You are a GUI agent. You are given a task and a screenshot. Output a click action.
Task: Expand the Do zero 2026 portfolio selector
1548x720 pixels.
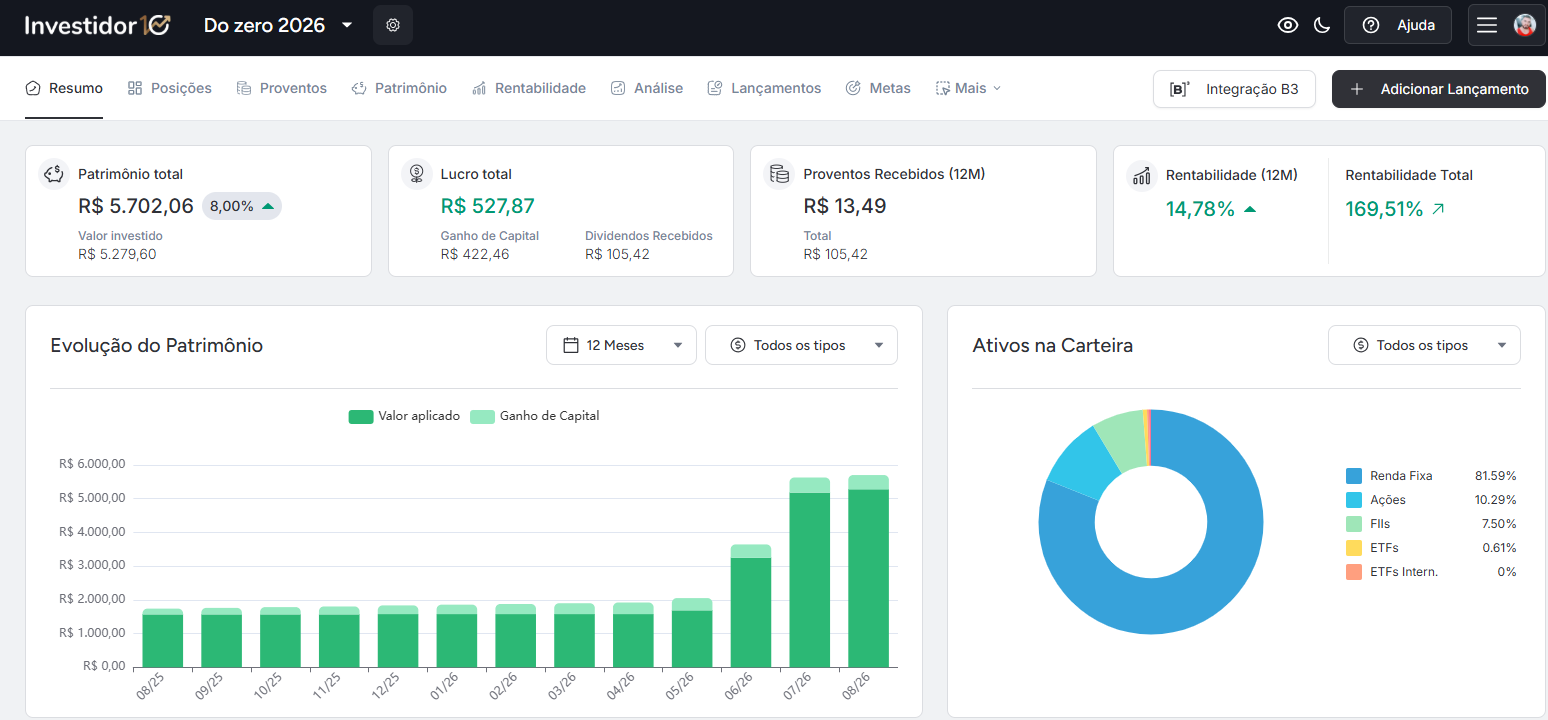(278, 25)
